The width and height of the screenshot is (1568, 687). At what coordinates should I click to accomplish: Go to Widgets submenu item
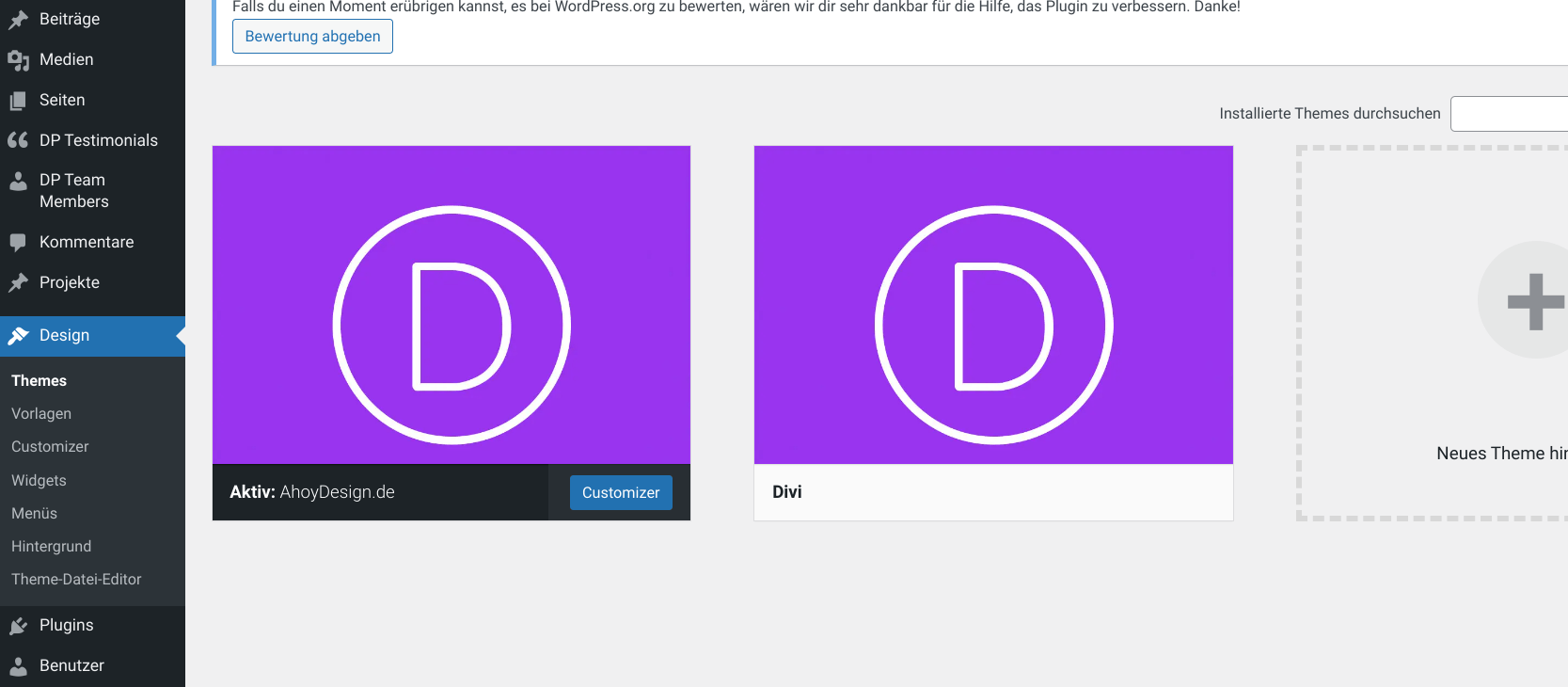pos(39,480)
